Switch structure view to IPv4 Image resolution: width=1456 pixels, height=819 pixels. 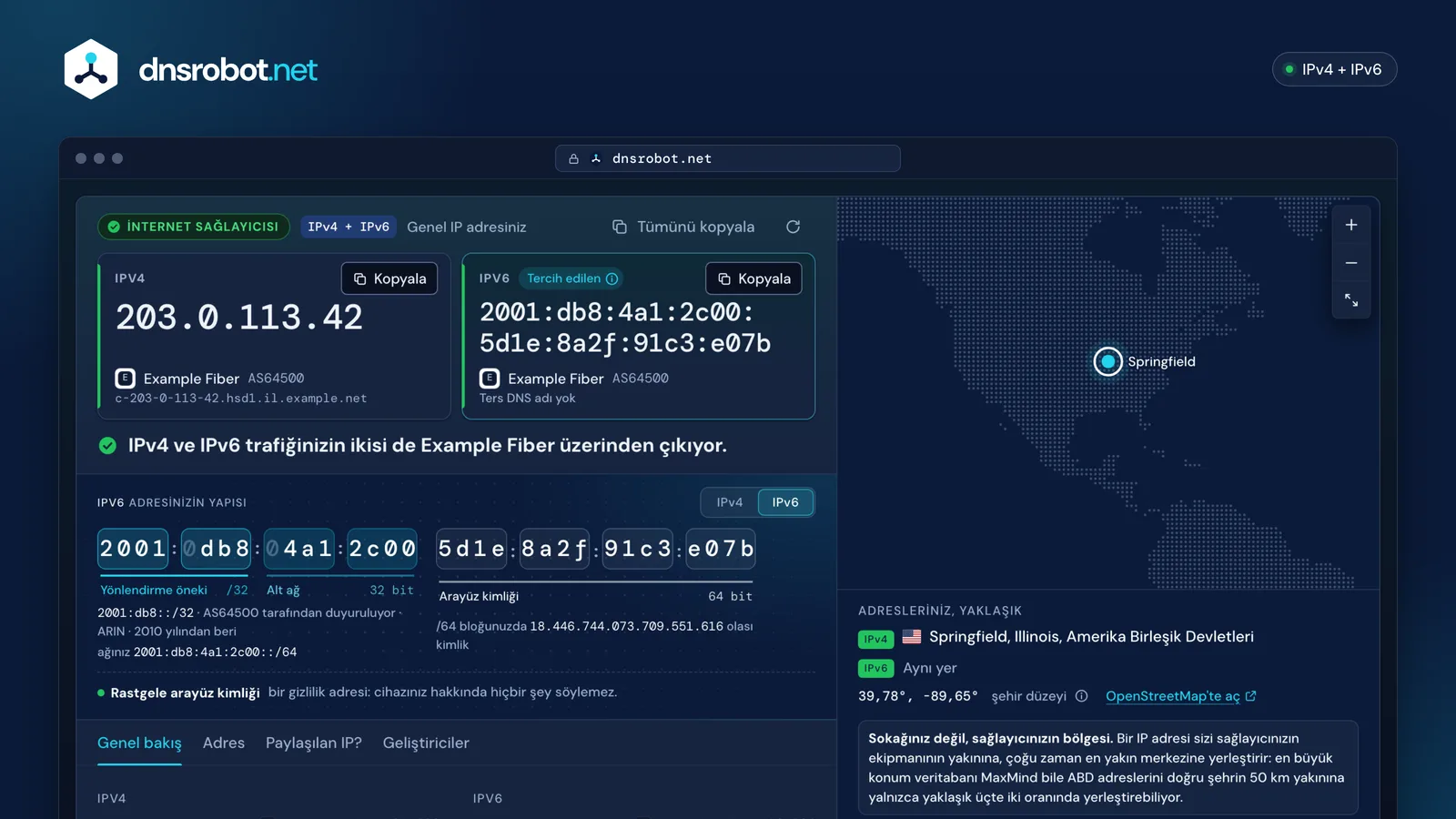(x=730, y=502)
